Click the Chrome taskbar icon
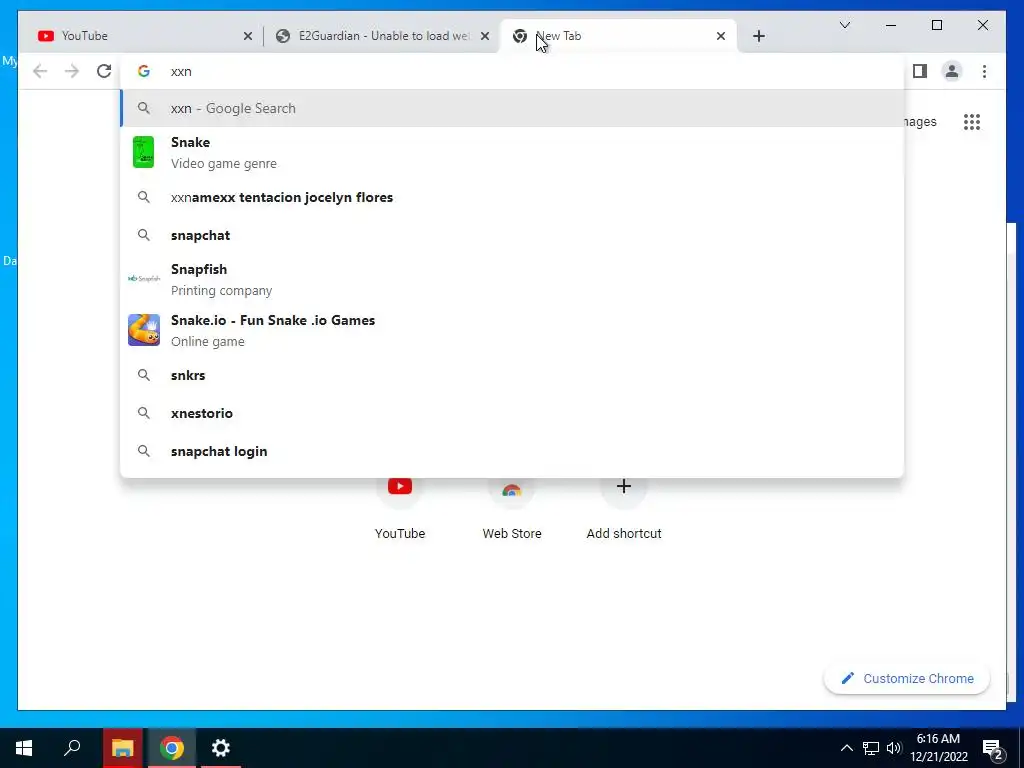 coord(172,748)
